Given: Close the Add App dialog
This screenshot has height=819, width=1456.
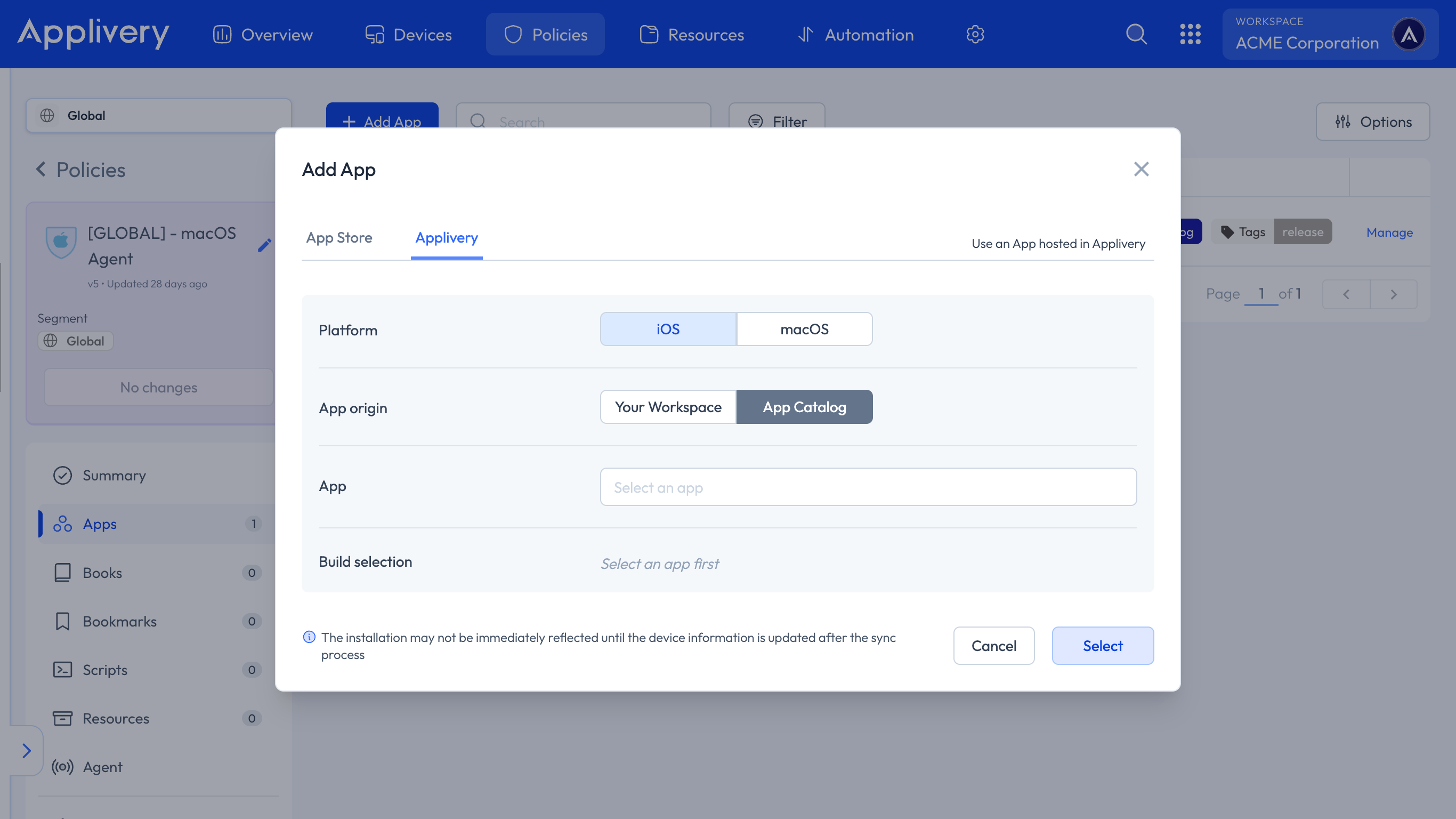Looking at the screenshot, I should coord(1141,169).
